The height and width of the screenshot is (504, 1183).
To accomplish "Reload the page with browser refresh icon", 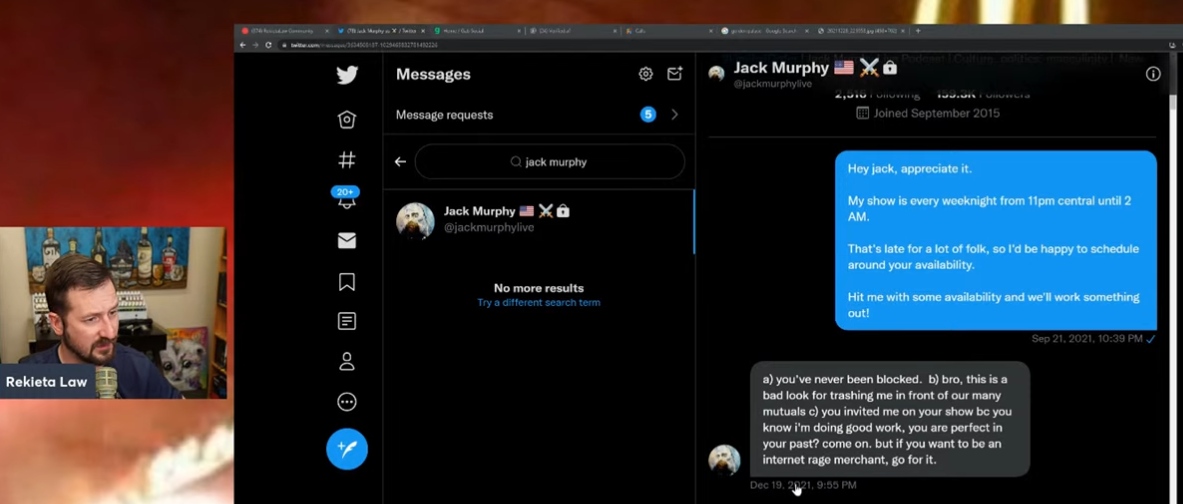I will tap(268, 45).
